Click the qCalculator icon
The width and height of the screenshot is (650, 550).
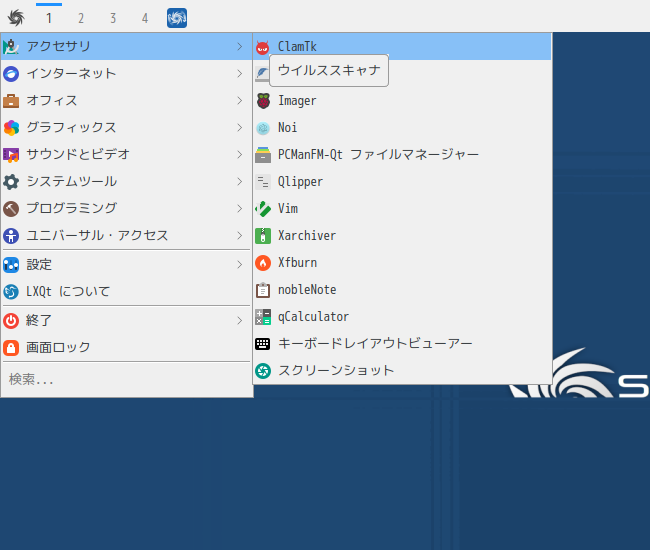pyautogui.click(x=263, y=317)
